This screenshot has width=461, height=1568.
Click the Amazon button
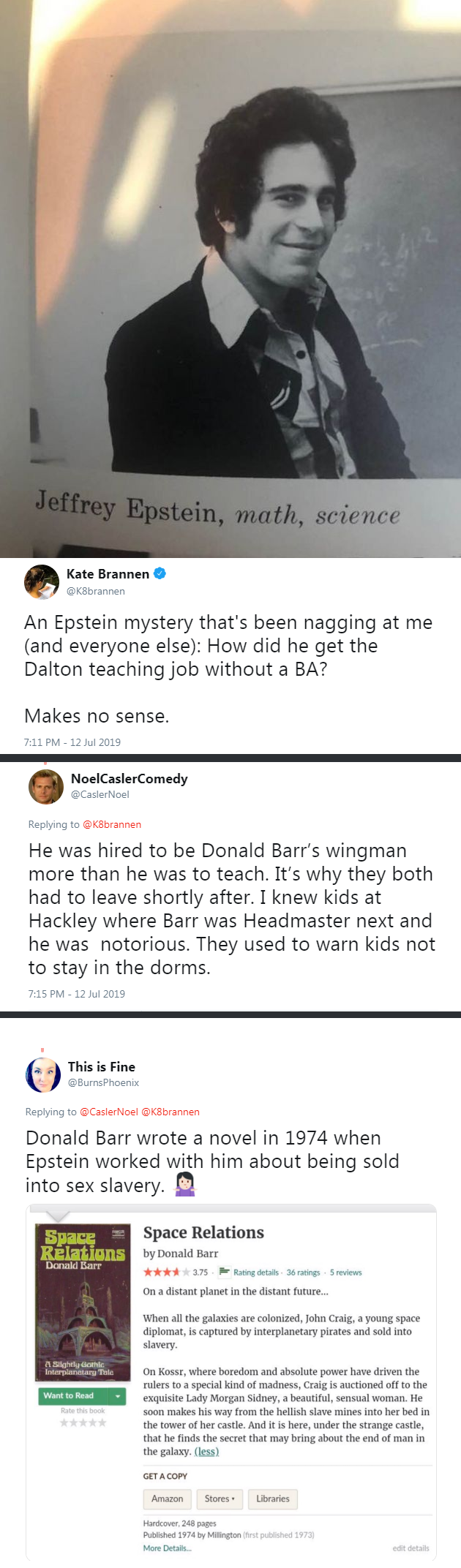pyautogui.click(x=167, y=1499)
